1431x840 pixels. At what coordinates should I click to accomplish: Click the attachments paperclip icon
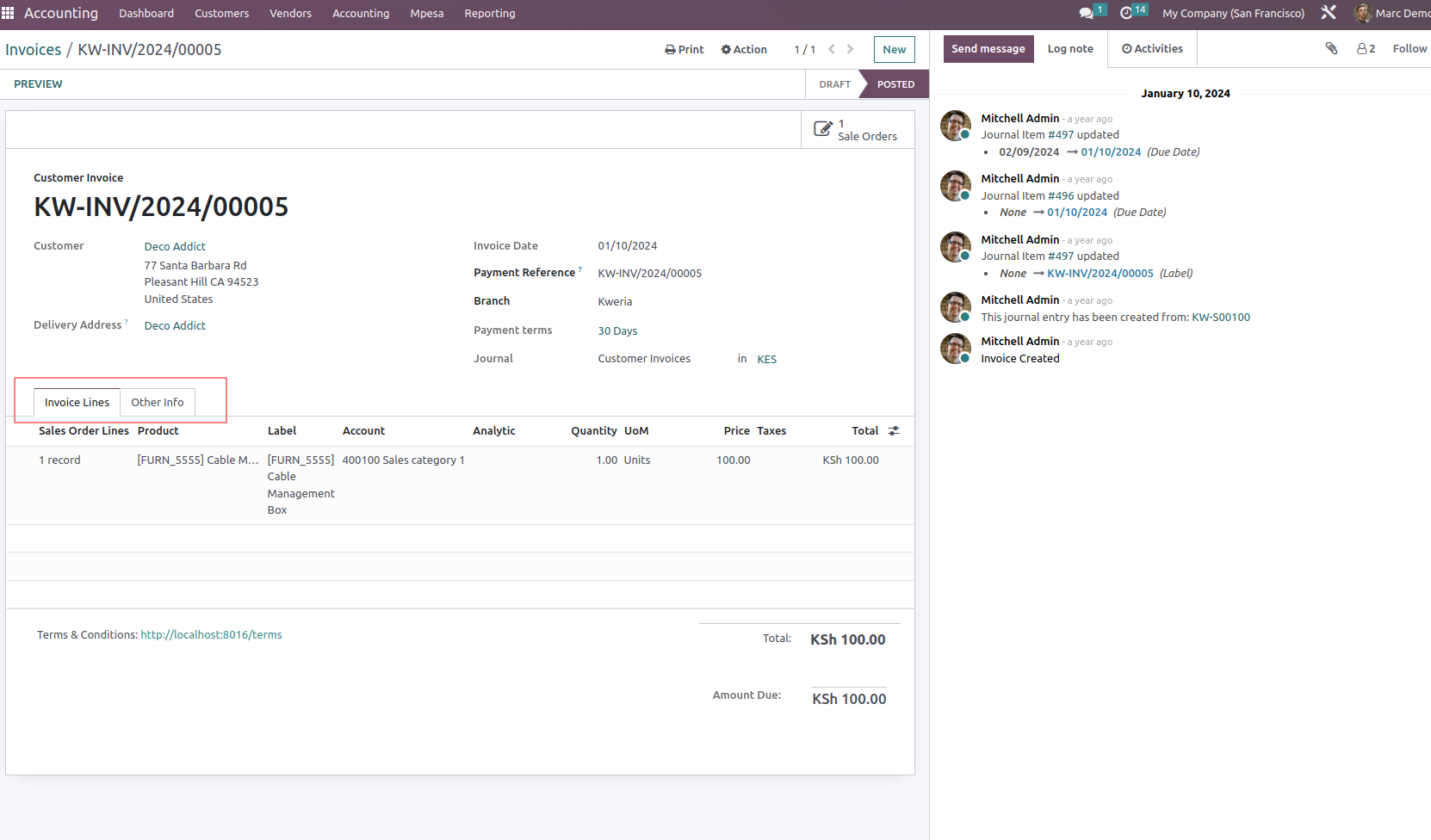[1331, 49]
